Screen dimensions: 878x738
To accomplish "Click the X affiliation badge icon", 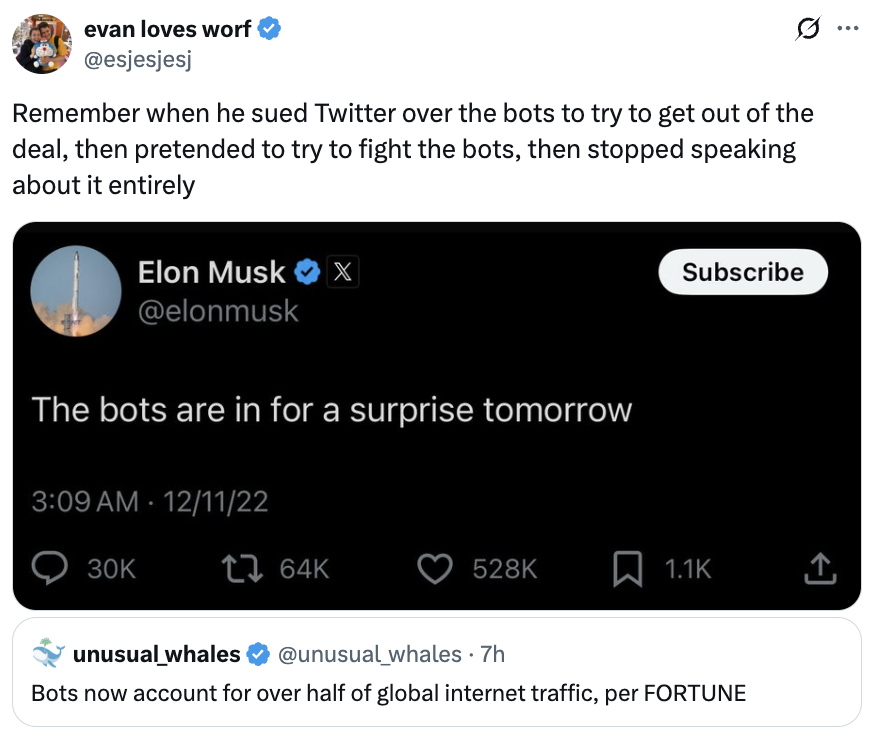I will click(x=343, y=272).
